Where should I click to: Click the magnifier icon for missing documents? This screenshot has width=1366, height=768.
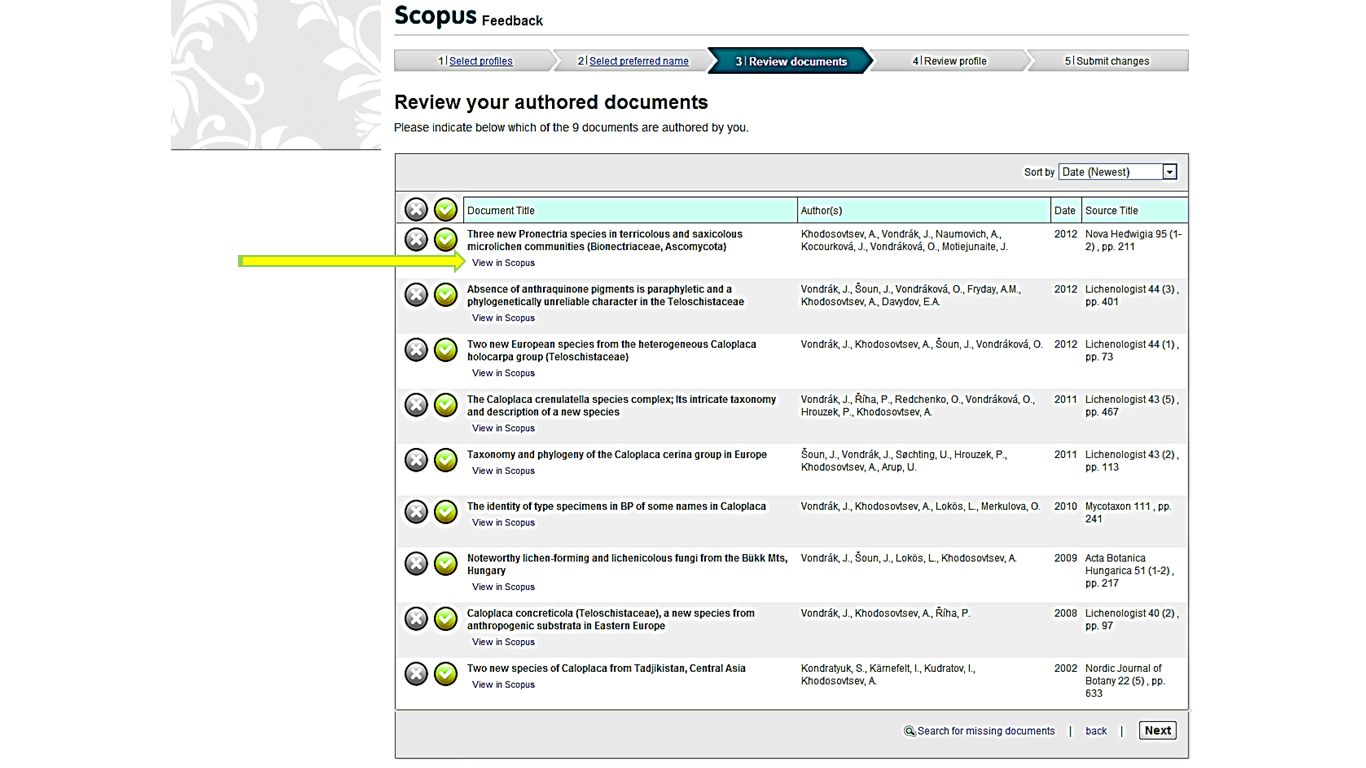pyautogui.click(x=909, y=731)
